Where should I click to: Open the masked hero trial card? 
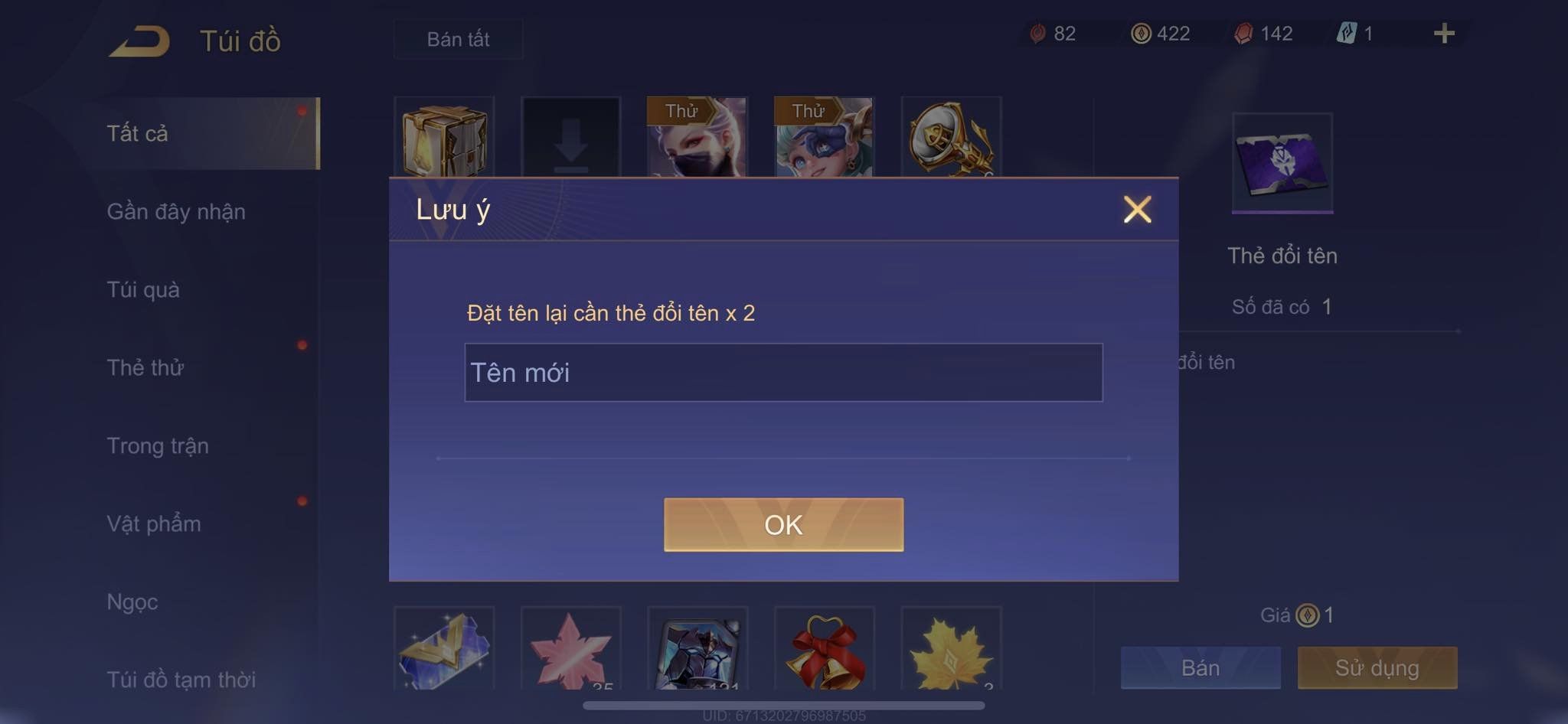(697, 138)
